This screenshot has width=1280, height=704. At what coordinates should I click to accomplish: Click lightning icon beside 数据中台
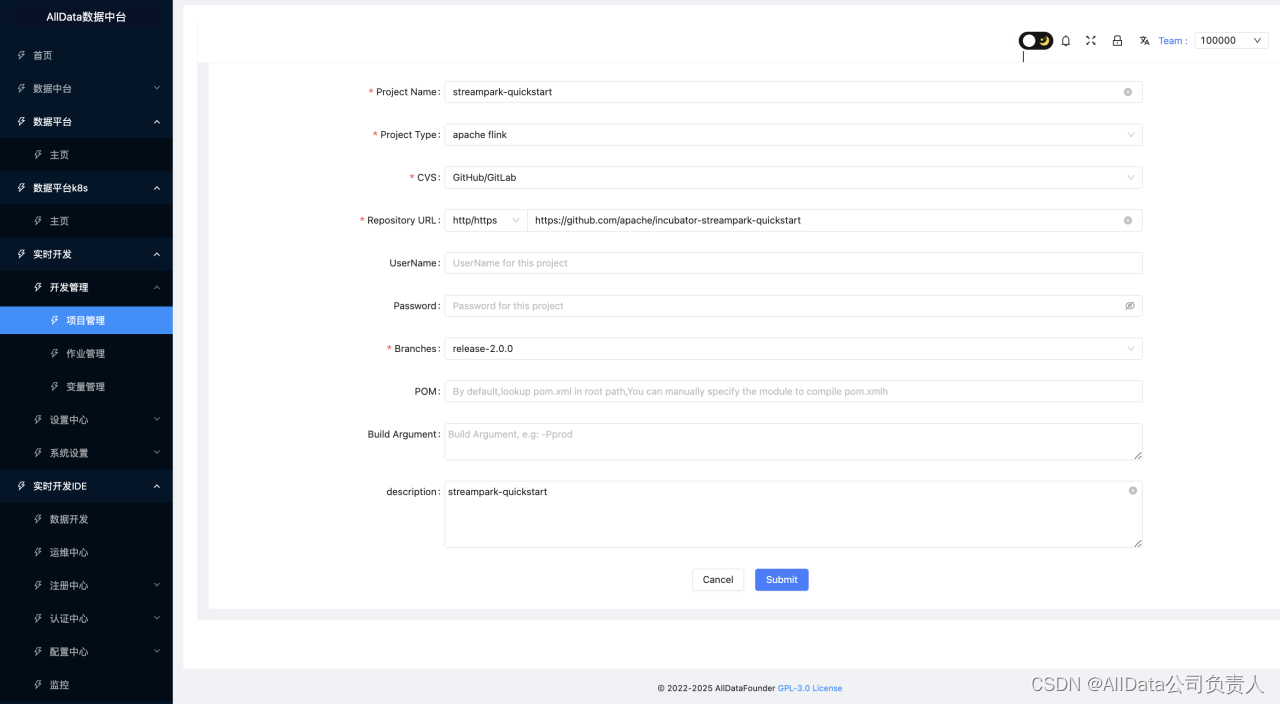(x=22, y=89)
